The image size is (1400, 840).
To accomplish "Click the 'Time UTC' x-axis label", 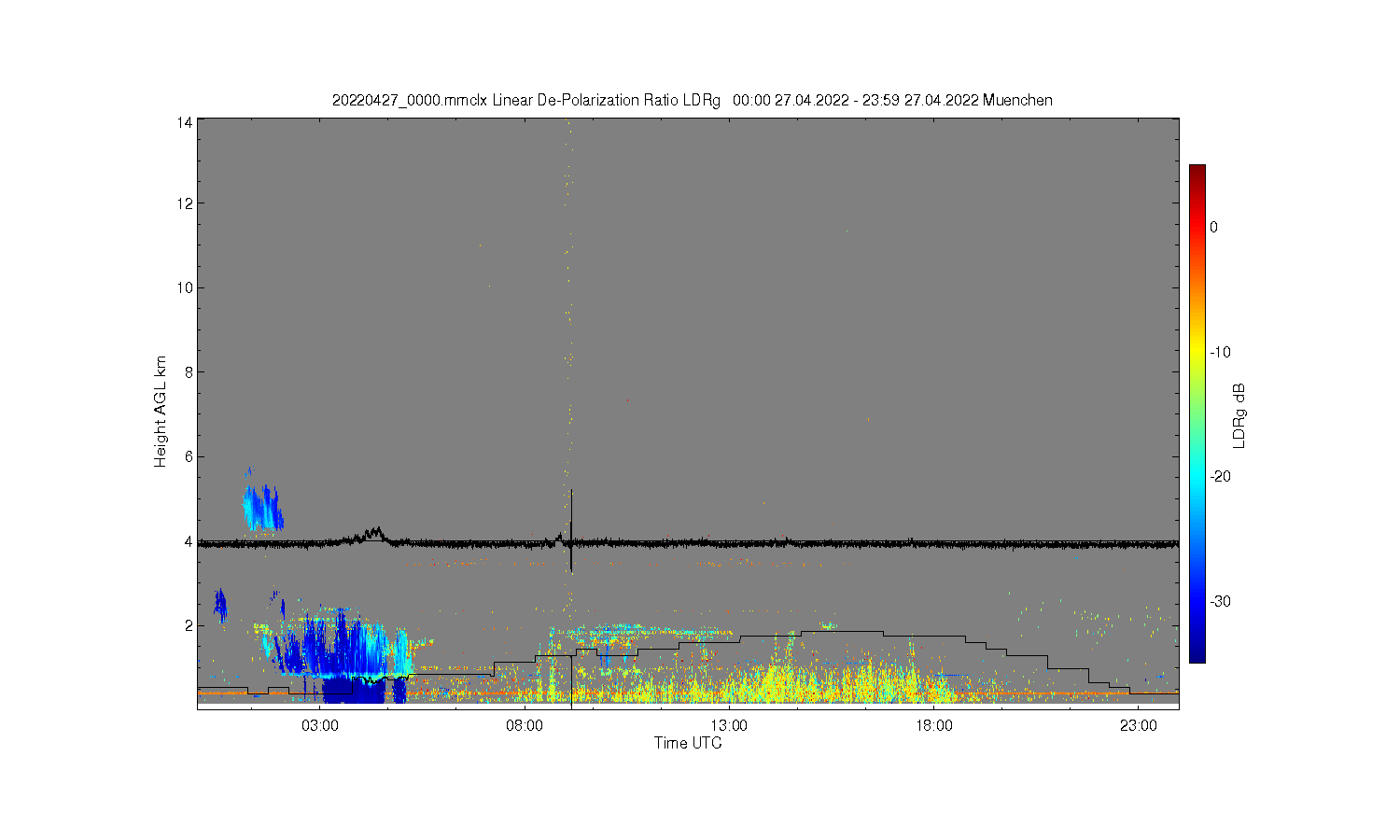I will click(x=688, y=743).
